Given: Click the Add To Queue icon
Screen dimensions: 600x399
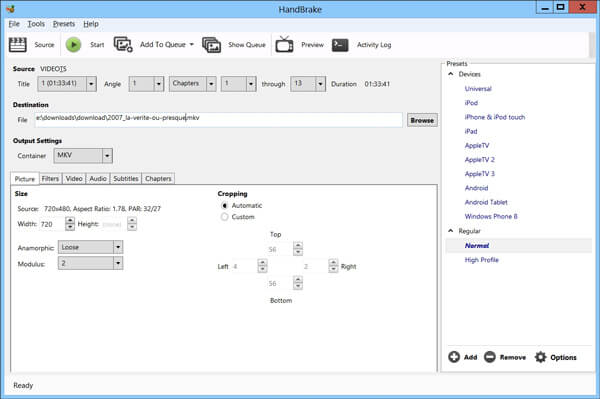Looking at the screenshot, I should point(123,44).
